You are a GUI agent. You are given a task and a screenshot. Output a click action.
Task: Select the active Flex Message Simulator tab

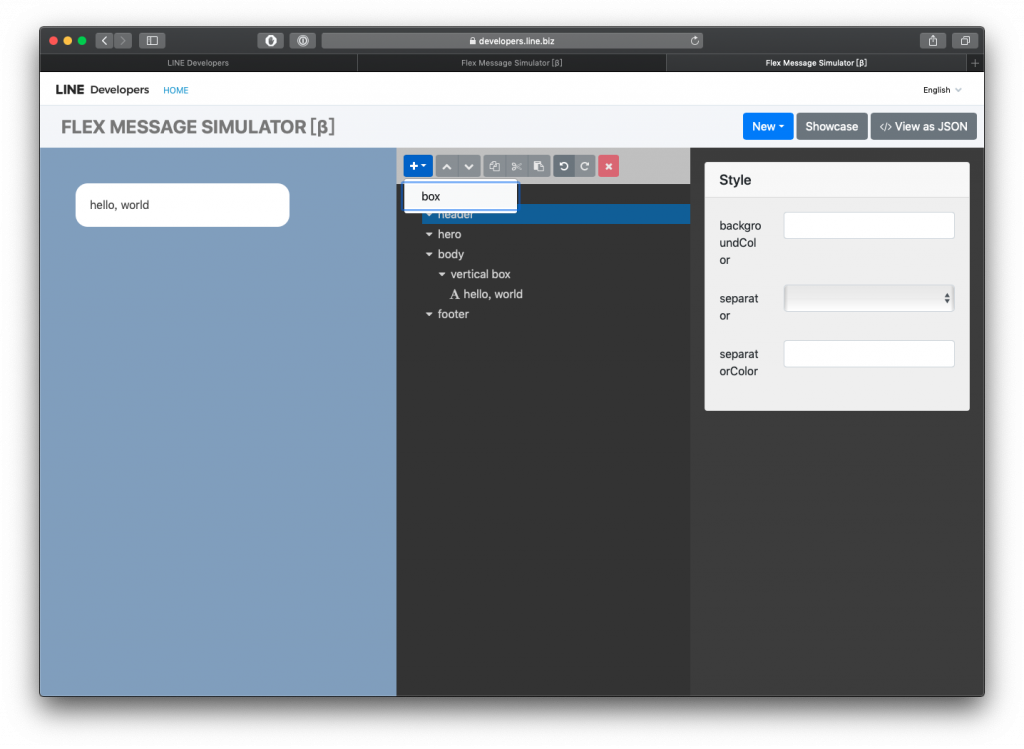(x=816, y=63)
